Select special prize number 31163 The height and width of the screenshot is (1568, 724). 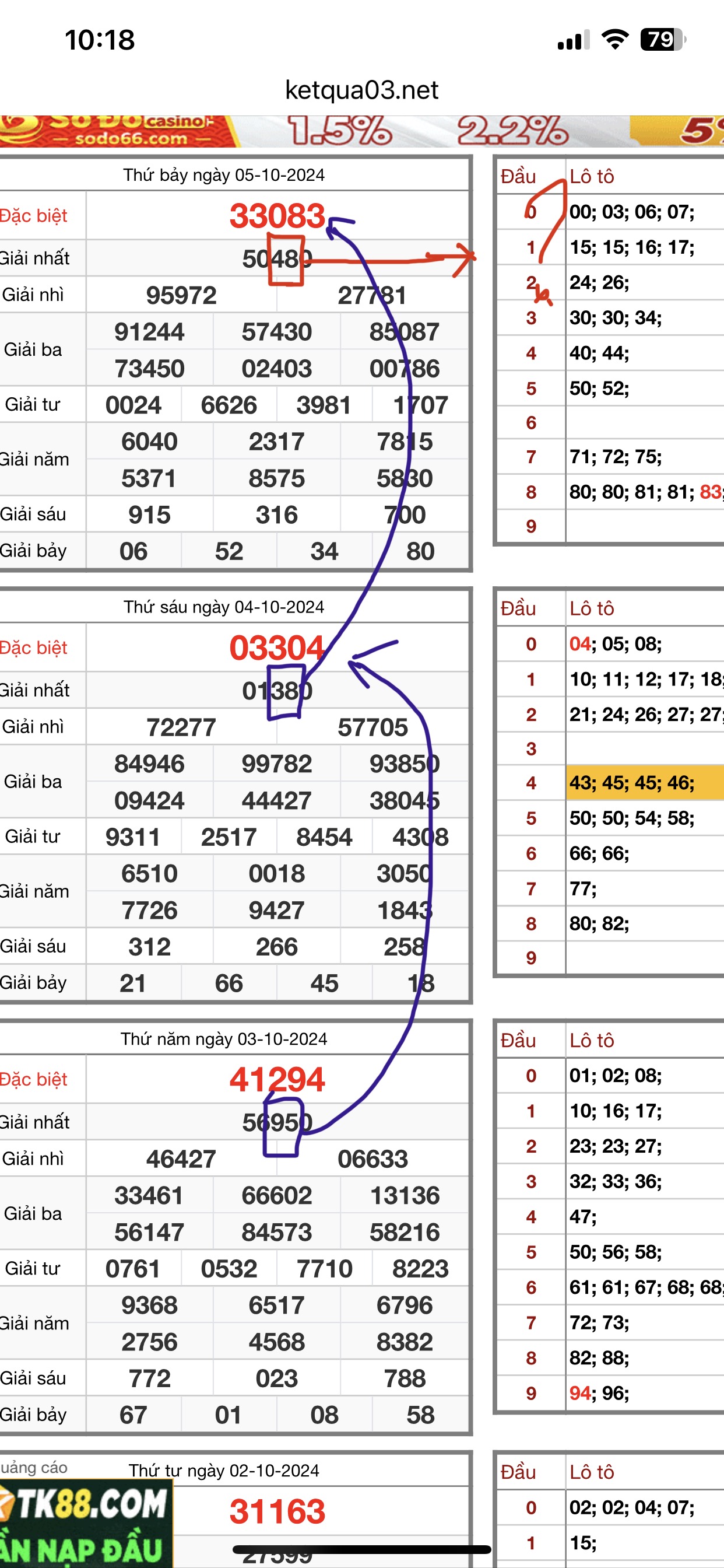[x=277, y=1511]
